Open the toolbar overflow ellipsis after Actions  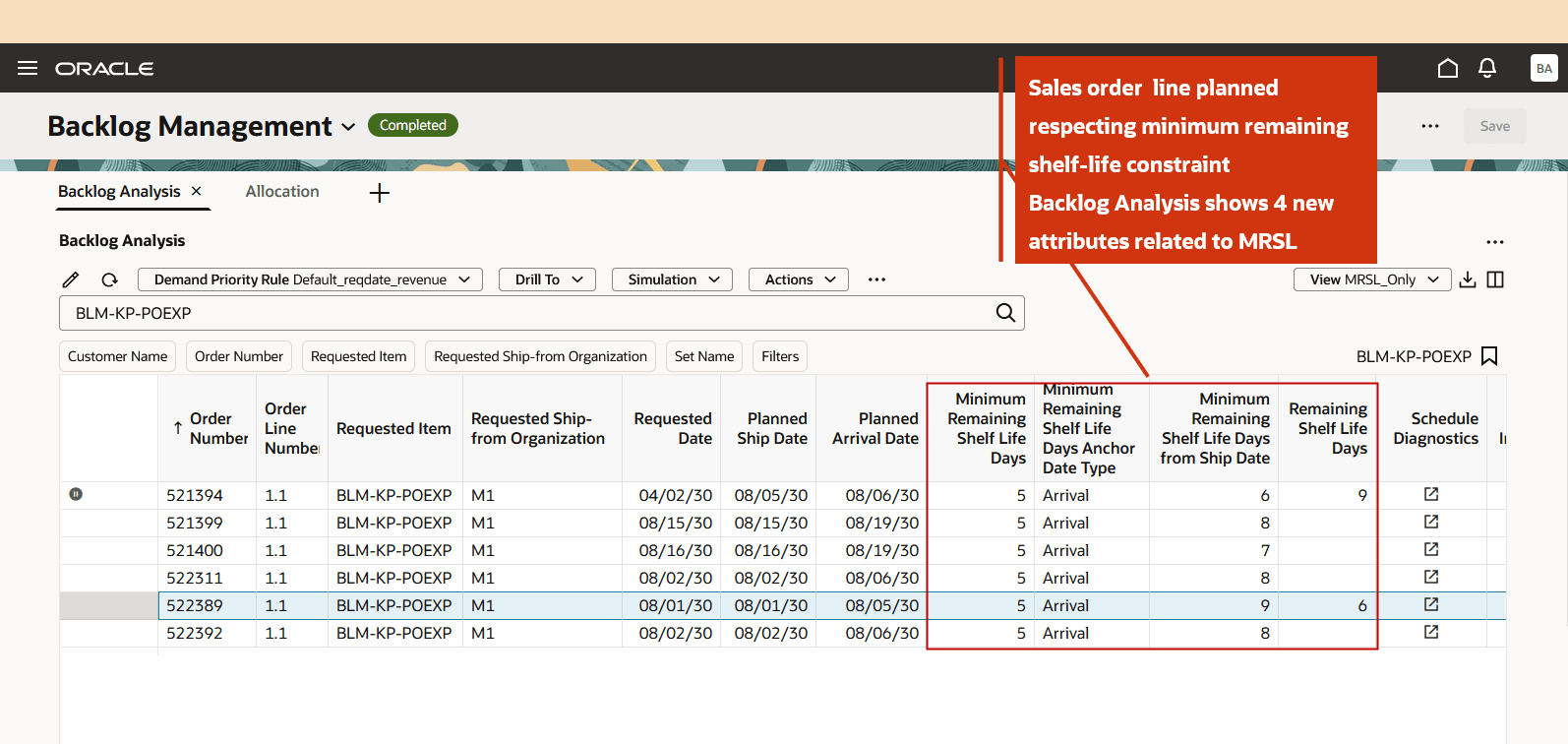coord(876,279)
